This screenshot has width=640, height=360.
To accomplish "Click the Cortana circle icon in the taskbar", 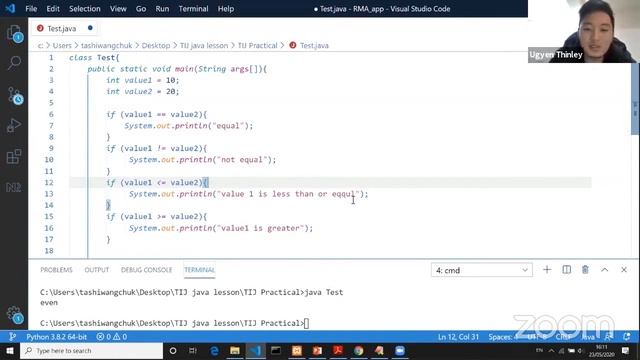I will (173, 351).
